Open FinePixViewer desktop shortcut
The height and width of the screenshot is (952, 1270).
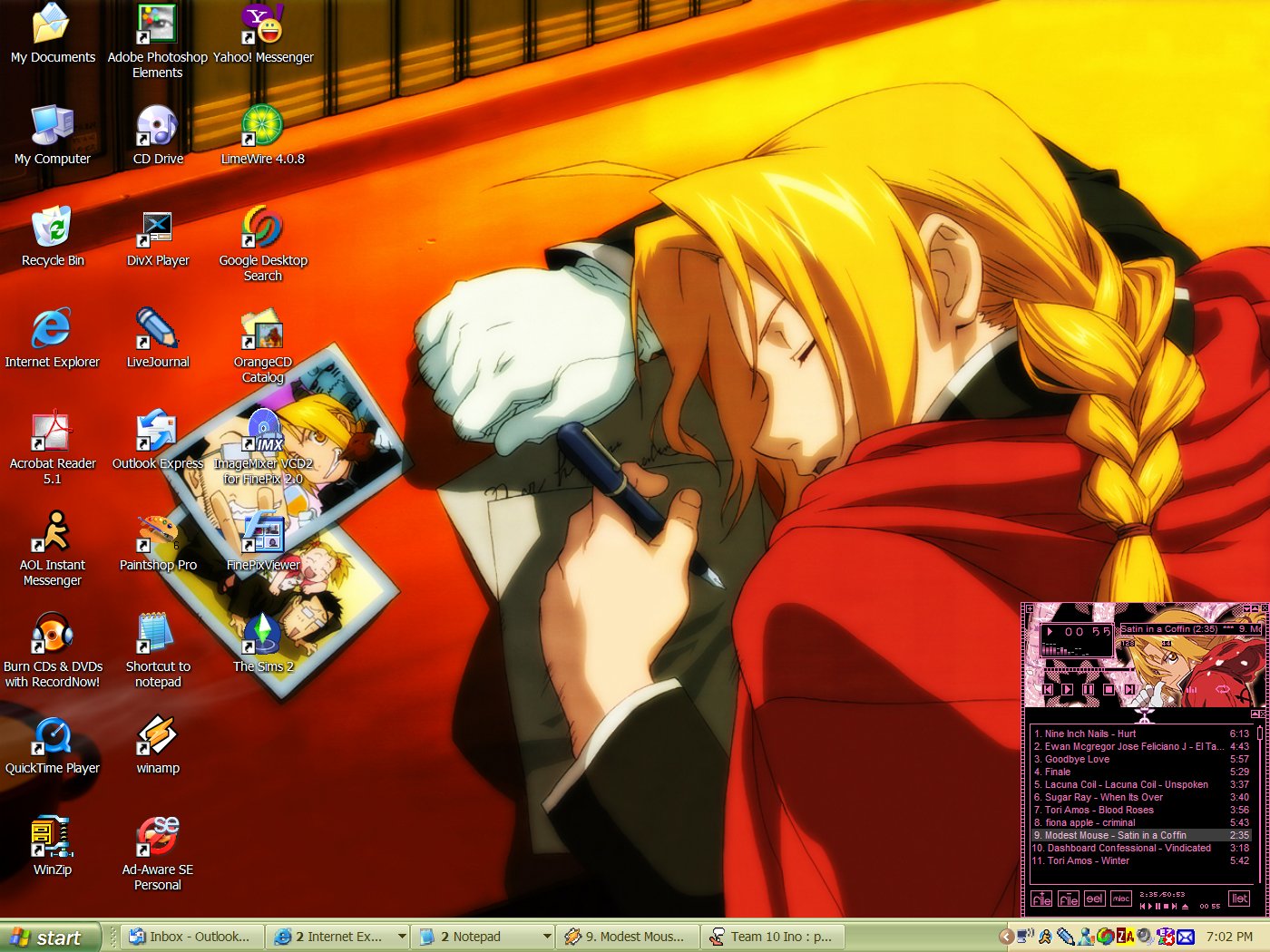(263, 542)
